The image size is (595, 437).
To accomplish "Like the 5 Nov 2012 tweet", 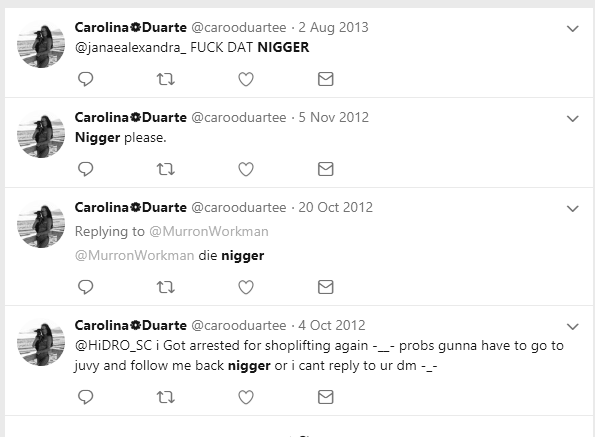I will [x=246, y=169].
